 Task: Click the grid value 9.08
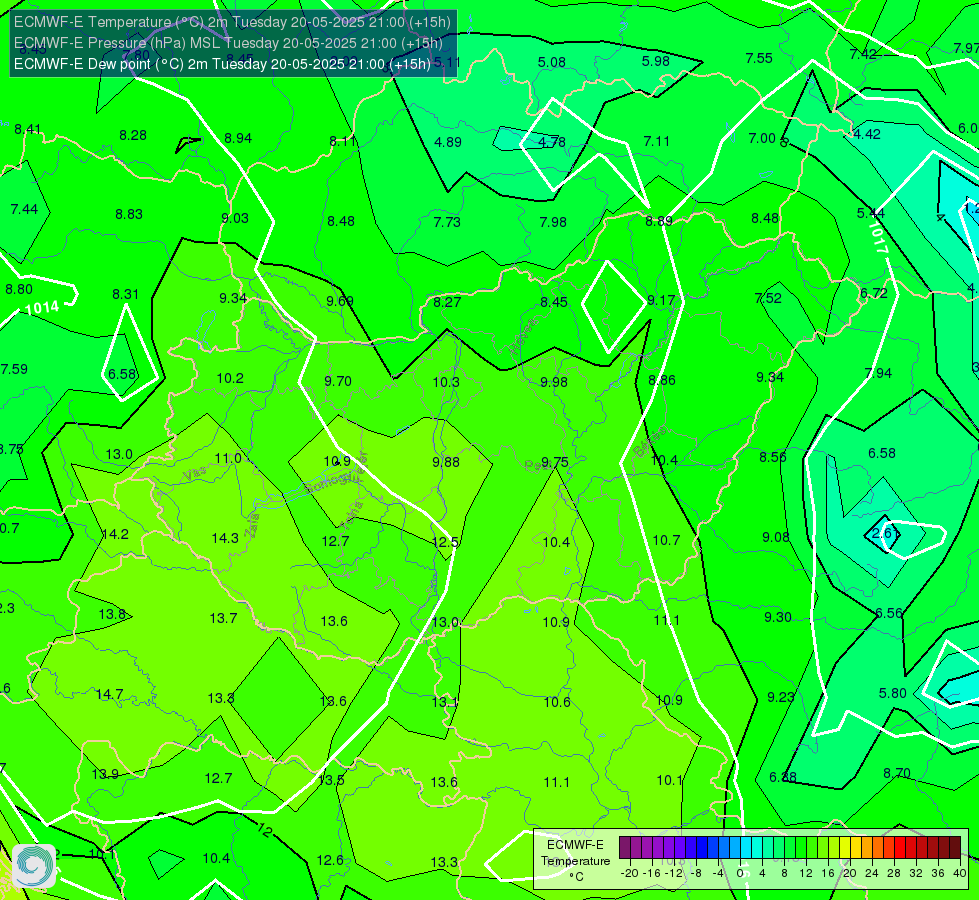click(x=775, y=537)
